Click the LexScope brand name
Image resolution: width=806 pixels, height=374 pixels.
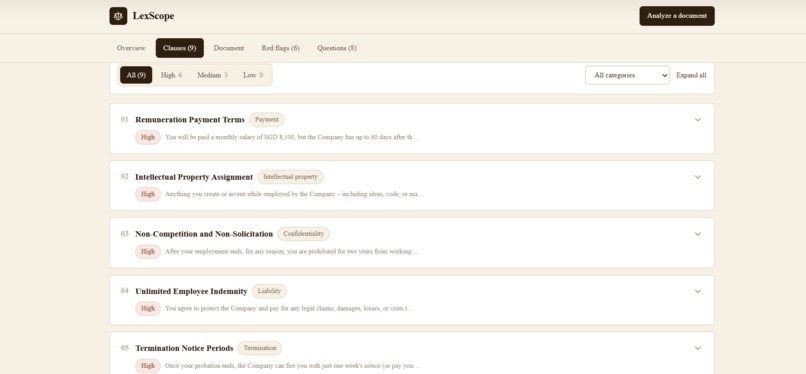tap(153, 16)
